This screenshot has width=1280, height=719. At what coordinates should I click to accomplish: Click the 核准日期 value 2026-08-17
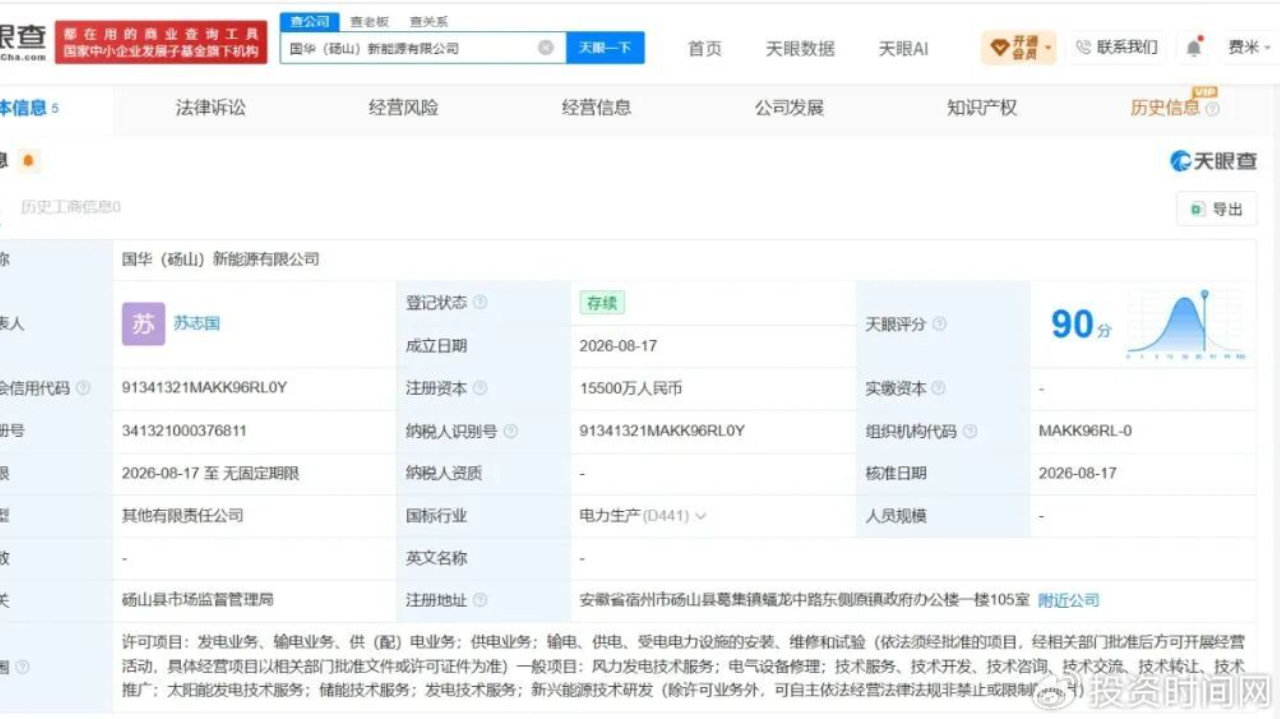pyautogui.click(x=1077, y=473)
